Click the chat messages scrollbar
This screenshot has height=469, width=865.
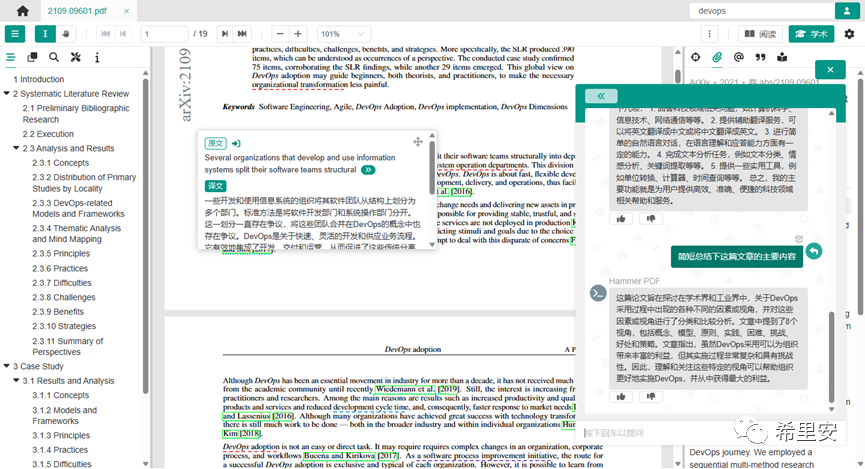(x=832, y=358)
